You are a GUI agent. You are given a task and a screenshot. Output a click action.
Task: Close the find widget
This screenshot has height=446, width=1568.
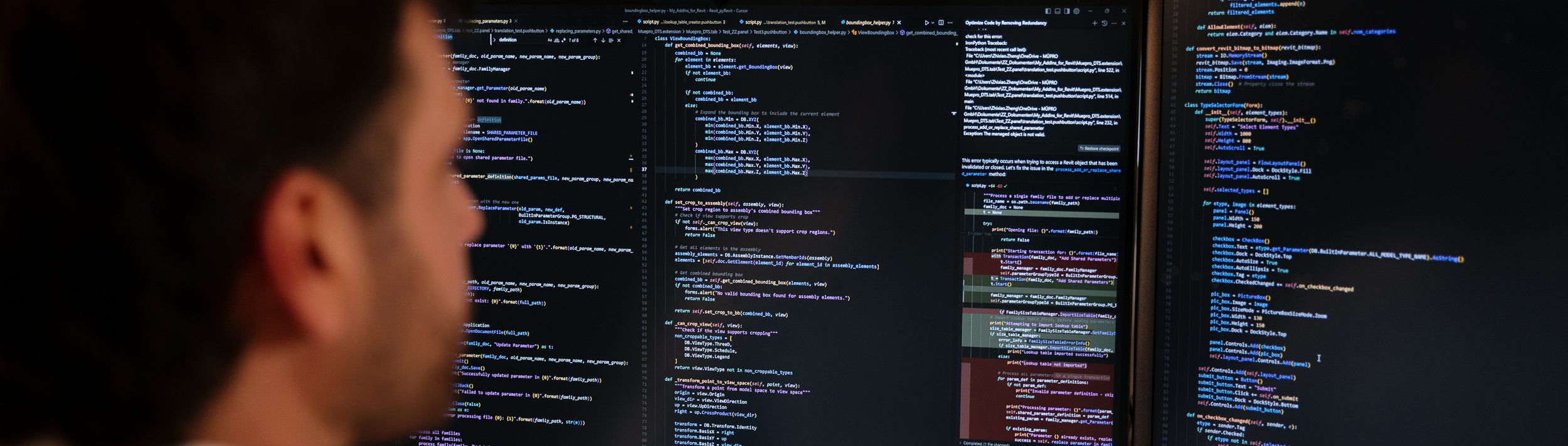(x=619, y=40)
